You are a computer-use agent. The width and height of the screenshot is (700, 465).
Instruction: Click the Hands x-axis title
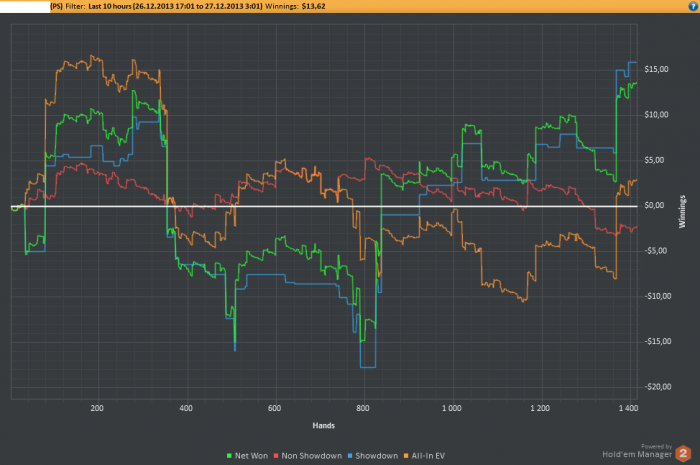(x=324, y=425)
